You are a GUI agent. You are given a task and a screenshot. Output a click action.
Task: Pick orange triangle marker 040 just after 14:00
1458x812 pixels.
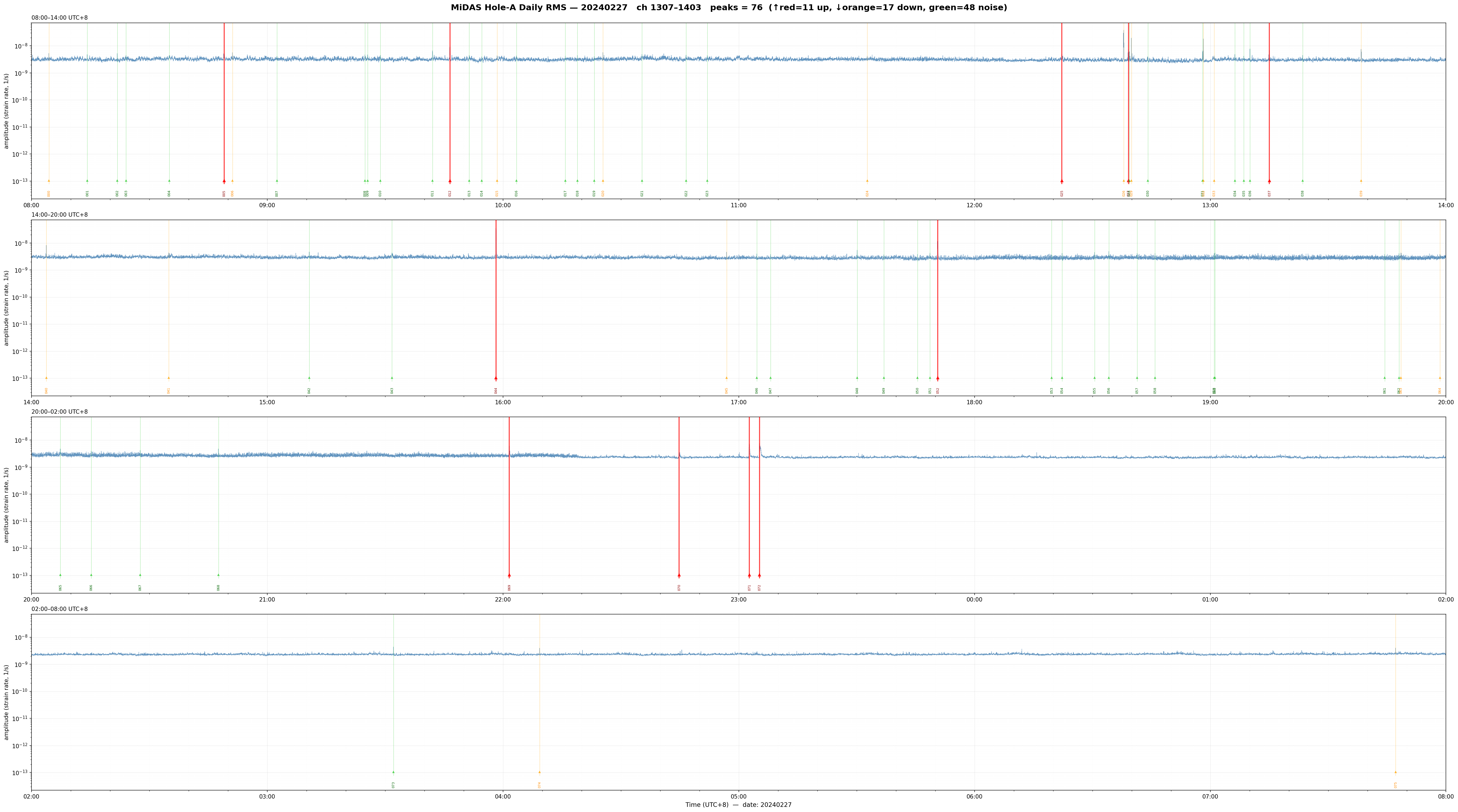click(46, 378)
